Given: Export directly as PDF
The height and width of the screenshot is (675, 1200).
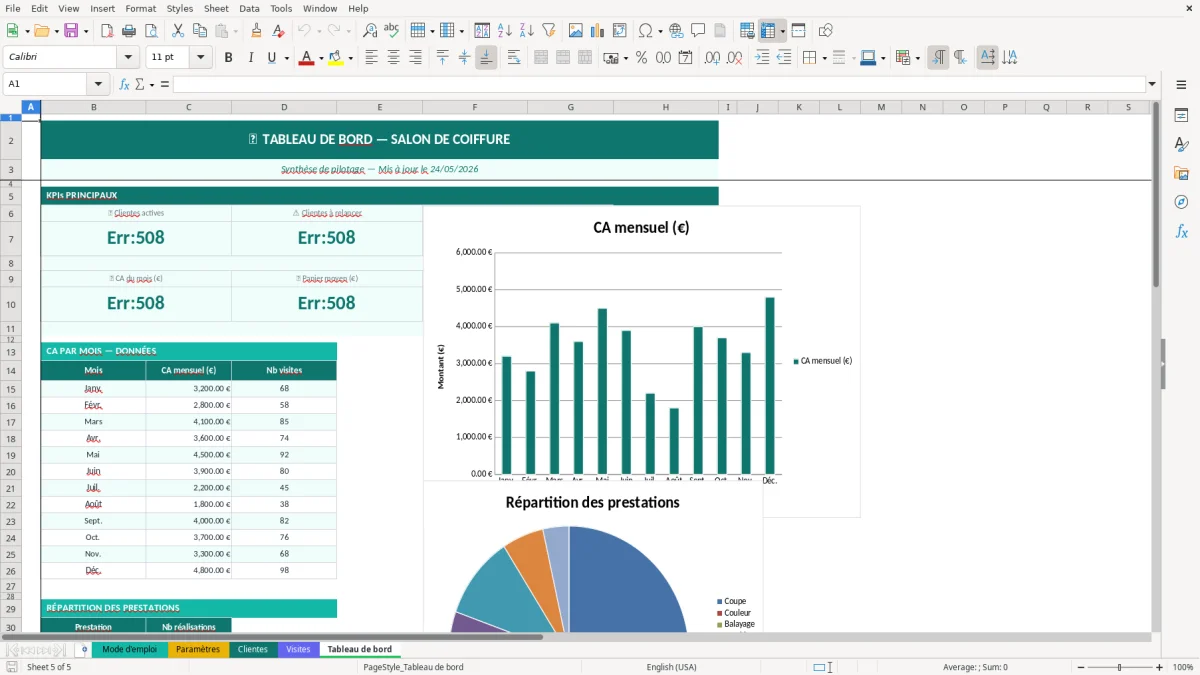Looking at the screenshot, I should click(x=107, y=31).
